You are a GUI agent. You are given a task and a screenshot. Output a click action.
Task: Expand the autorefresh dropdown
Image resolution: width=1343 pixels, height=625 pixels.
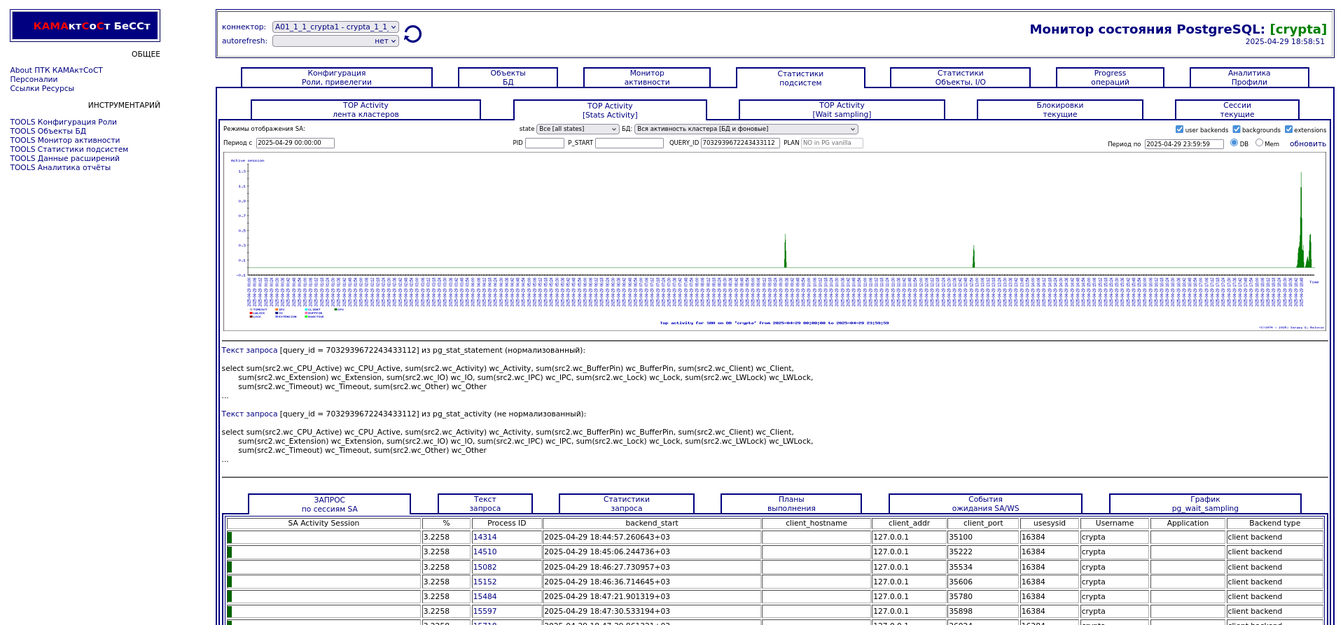coord(335,41)
